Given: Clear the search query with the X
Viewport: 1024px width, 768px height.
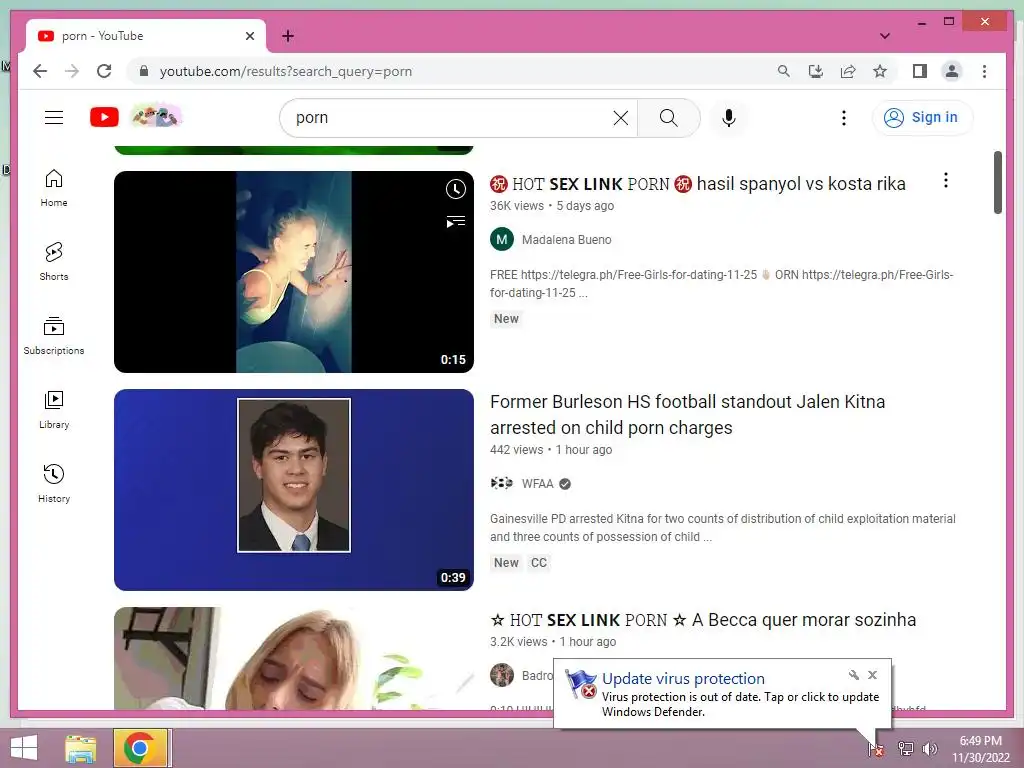Looking at the screenshot, I should (x=620, y=118).
